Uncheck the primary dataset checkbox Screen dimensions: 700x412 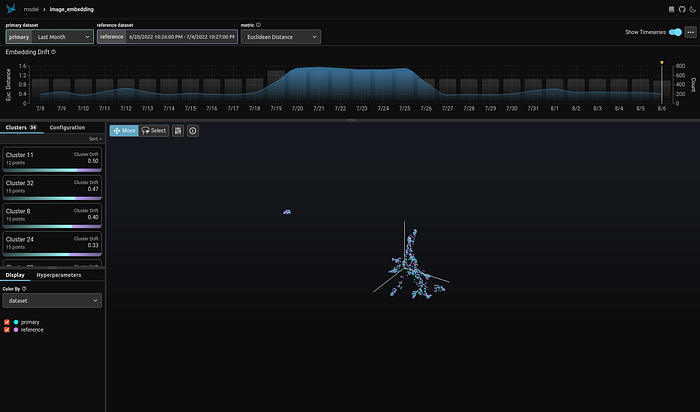click(7, 322)
